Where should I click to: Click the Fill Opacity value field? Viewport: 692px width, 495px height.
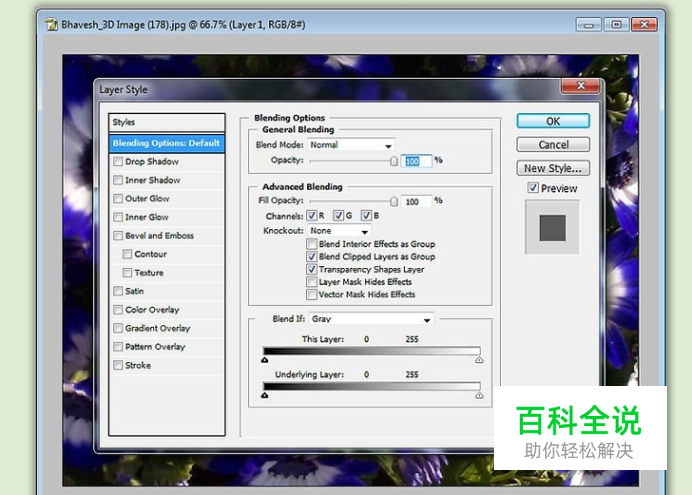coord(416,202)
